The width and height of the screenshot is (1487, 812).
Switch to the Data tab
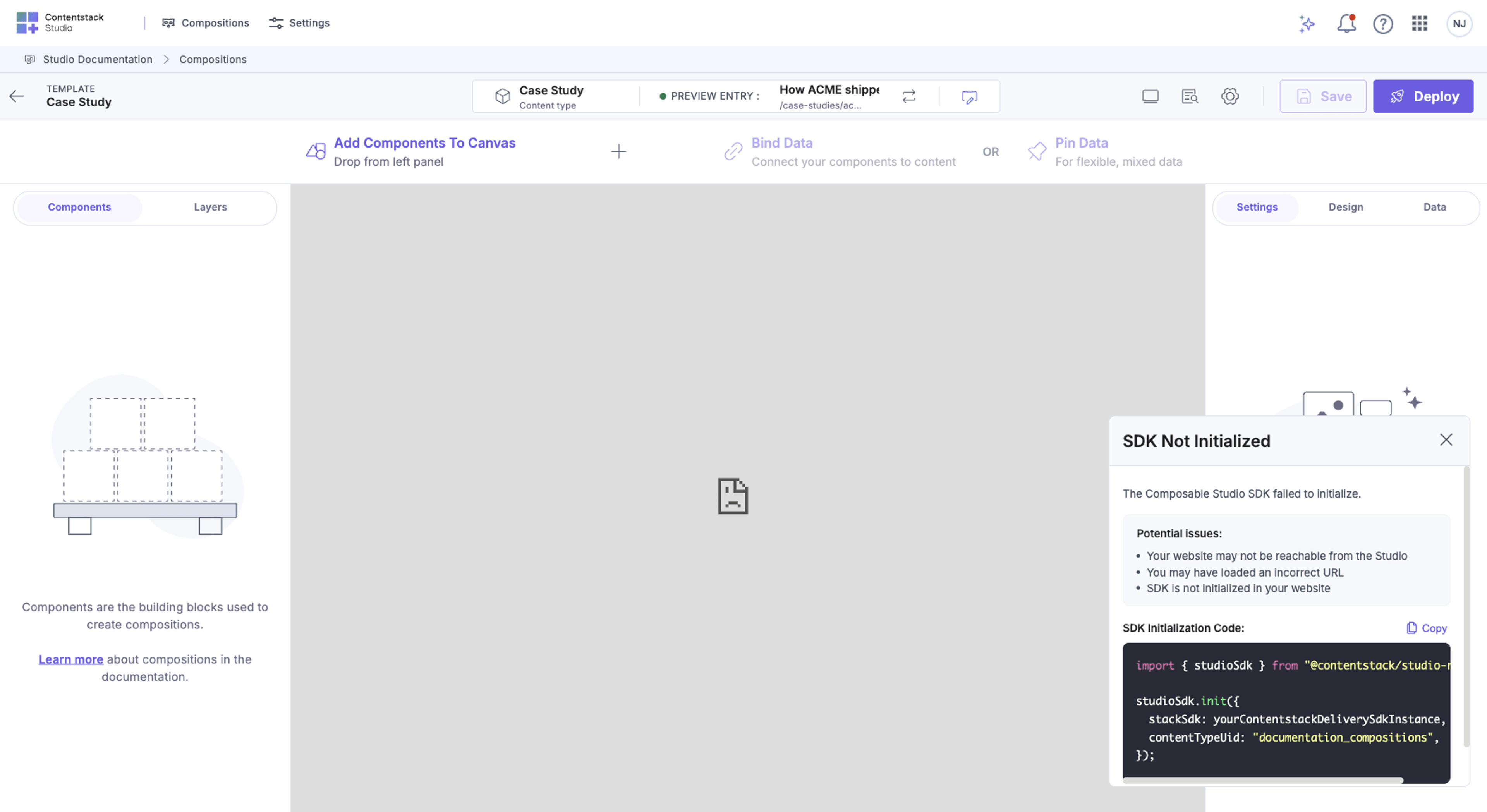pos(1434,207)
